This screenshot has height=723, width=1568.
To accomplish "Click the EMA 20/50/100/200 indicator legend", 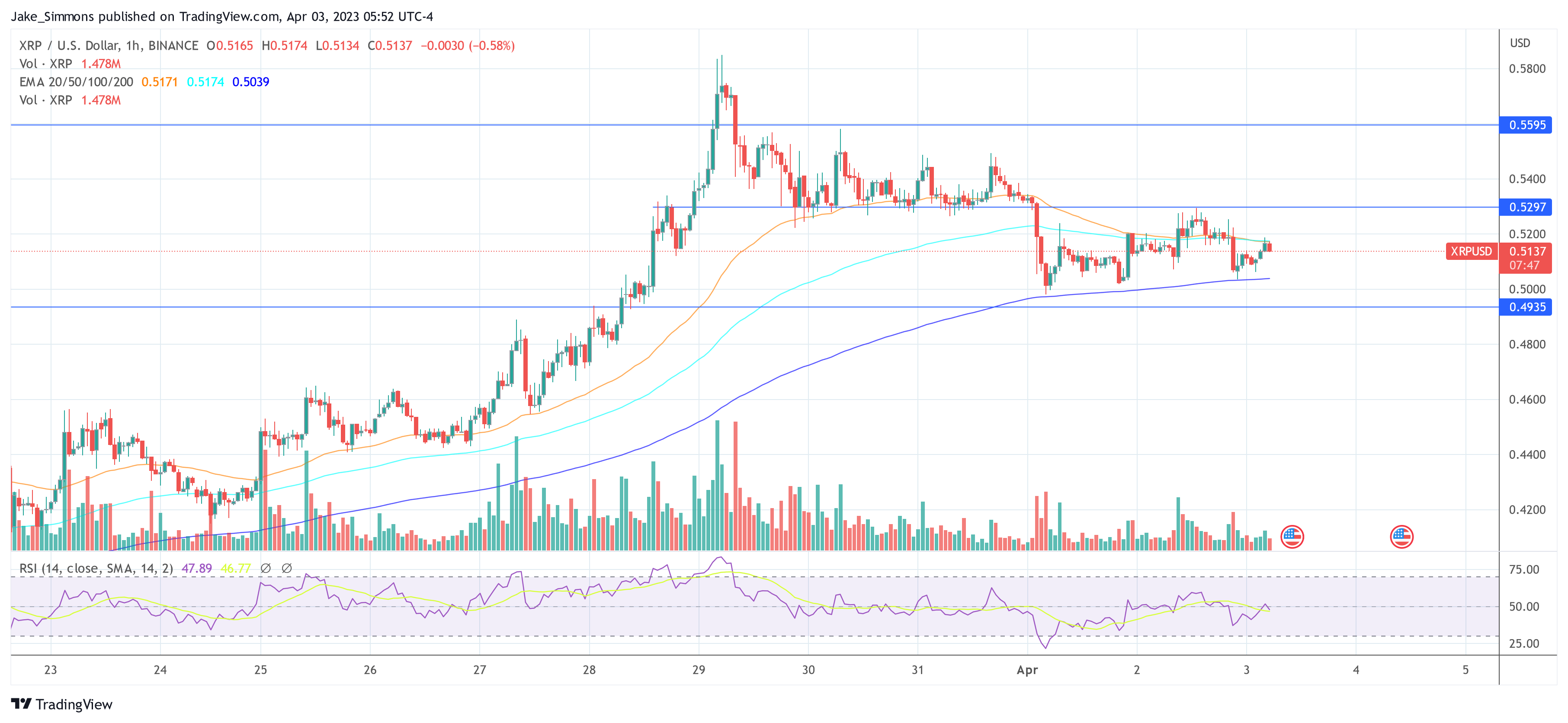I will tap(76, 82).
